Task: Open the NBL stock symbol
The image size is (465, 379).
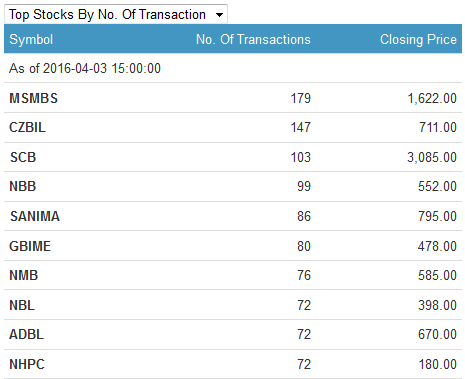Action: coord(22,305)
